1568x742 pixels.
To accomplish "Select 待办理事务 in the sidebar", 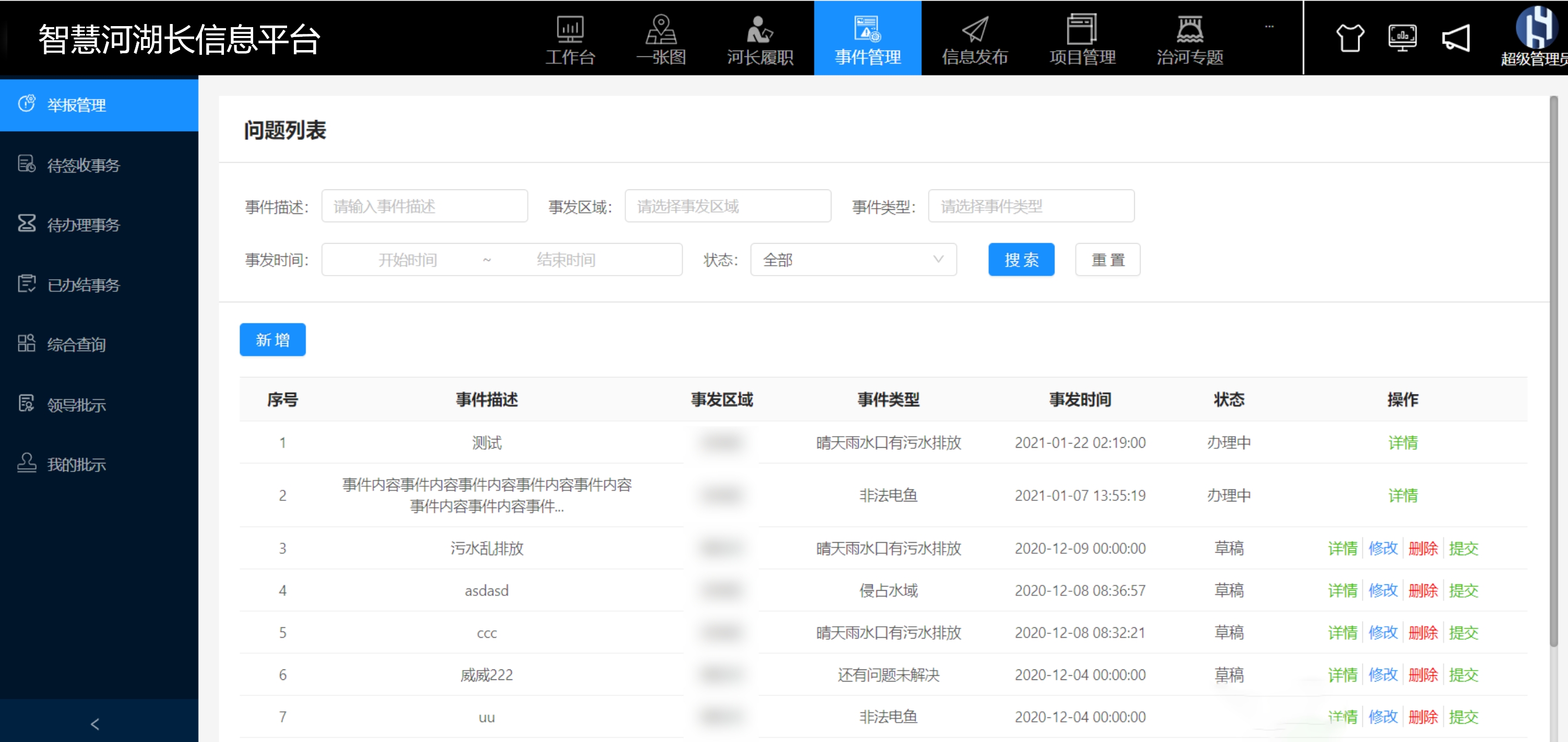I will 84,224.
